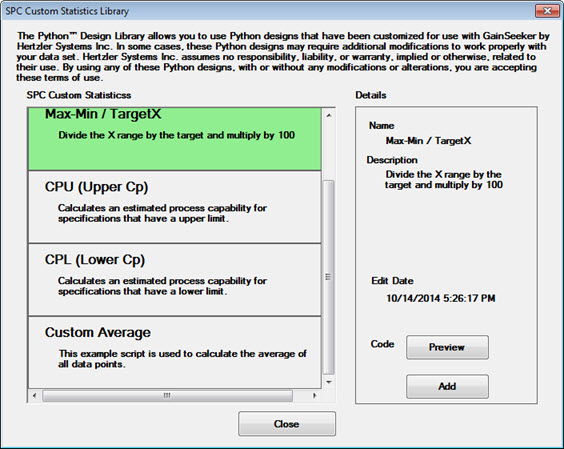
Task: Click the horizontal scrollbar thumb
Action: click(167, 396)
